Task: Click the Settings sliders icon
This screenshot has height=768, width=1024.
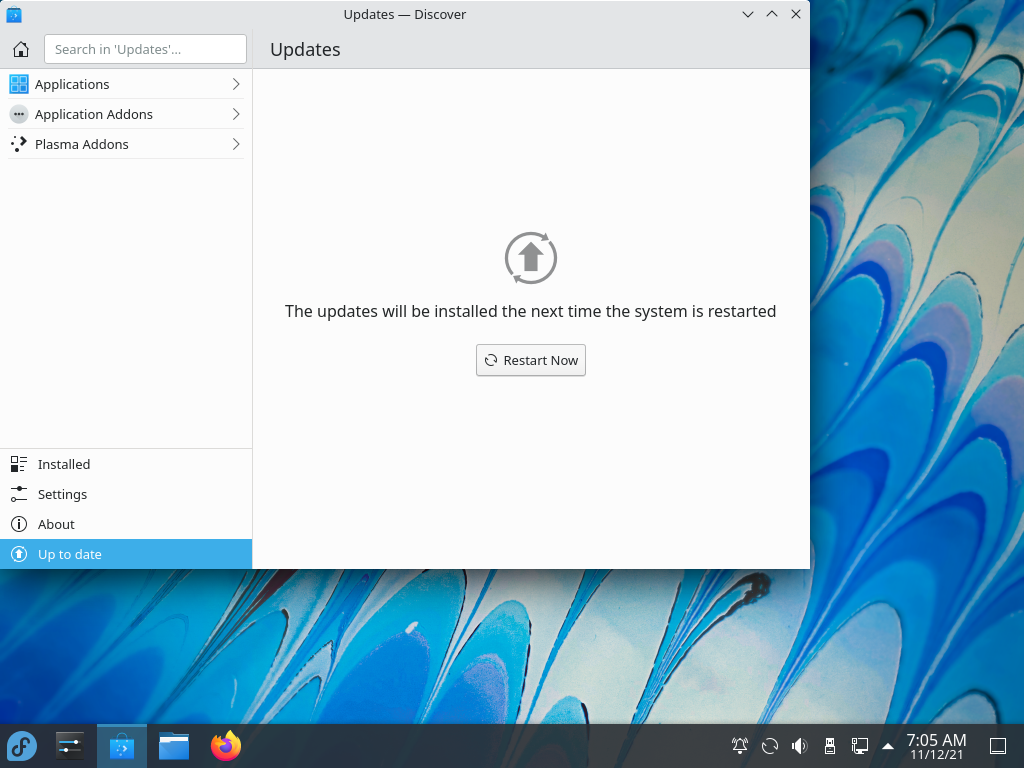Action: [x=19, y=494]
